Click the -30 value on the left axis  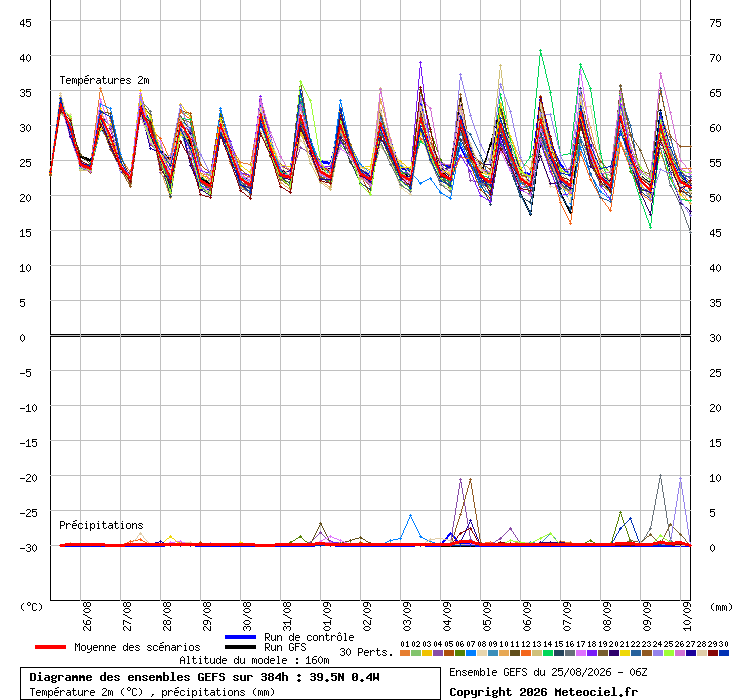click(28, 548)
